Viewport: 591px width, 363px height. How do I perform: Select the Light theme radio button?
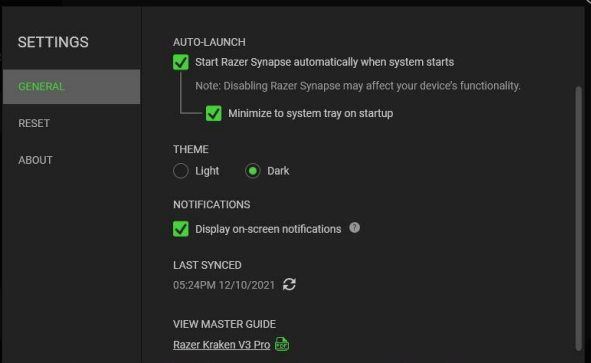pyautogui.click(x=181, y=171)
